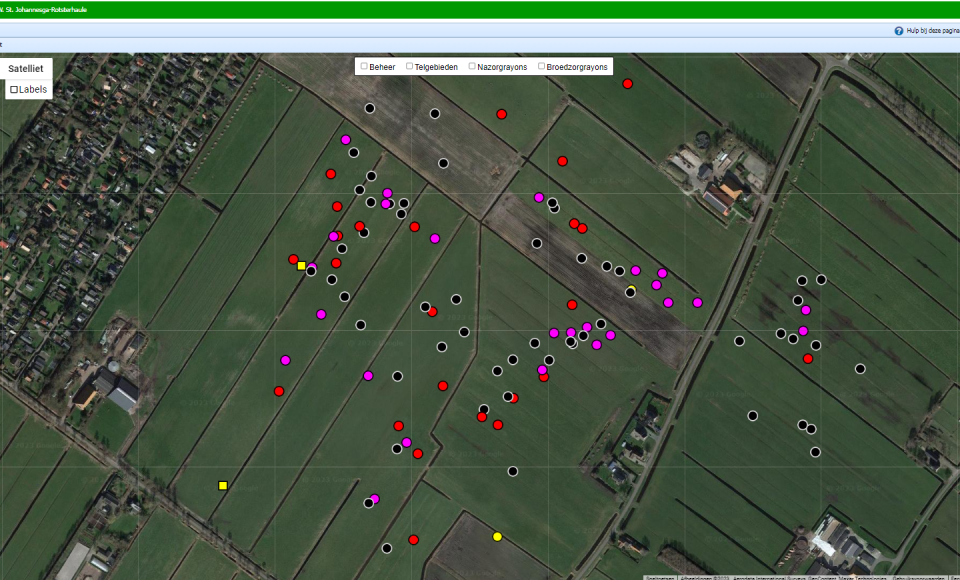This screenshot has height=580, width=960.
Task: Toggle the Telgebieden checkbox
Action: click(x=410, y=66)
